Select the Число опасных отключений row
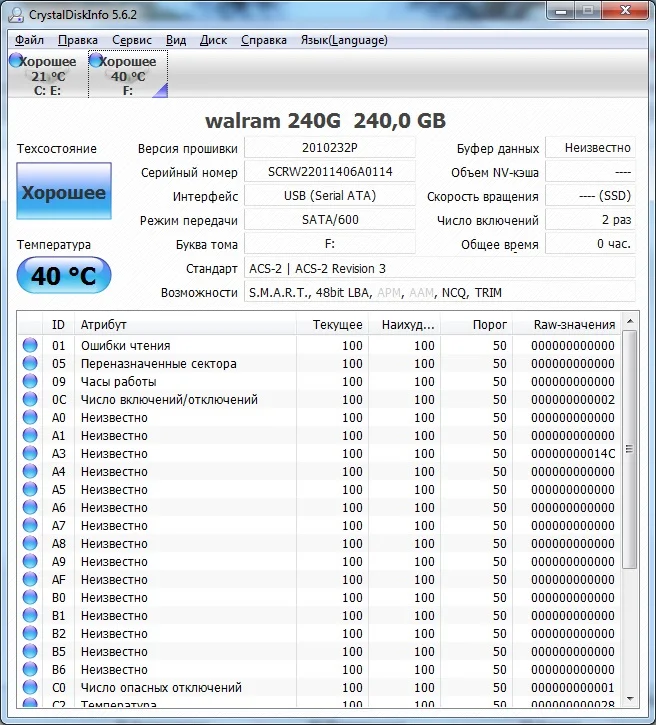Viewport: 656px width, 725px height. click(319, 688)
